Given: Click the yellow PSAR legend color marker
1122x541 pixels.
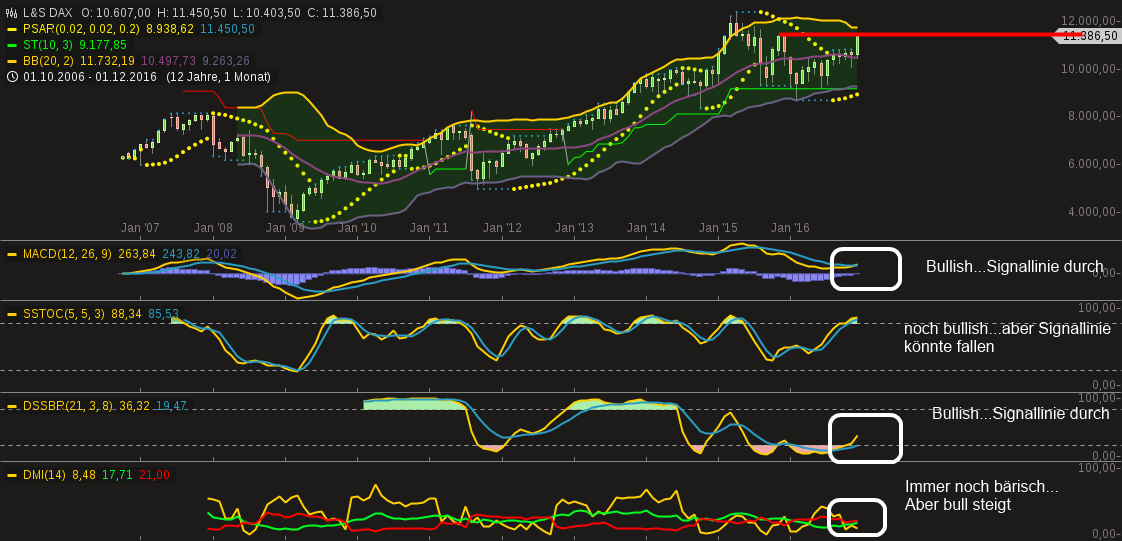Looking at the screenshot, I should tap(11, 29).
